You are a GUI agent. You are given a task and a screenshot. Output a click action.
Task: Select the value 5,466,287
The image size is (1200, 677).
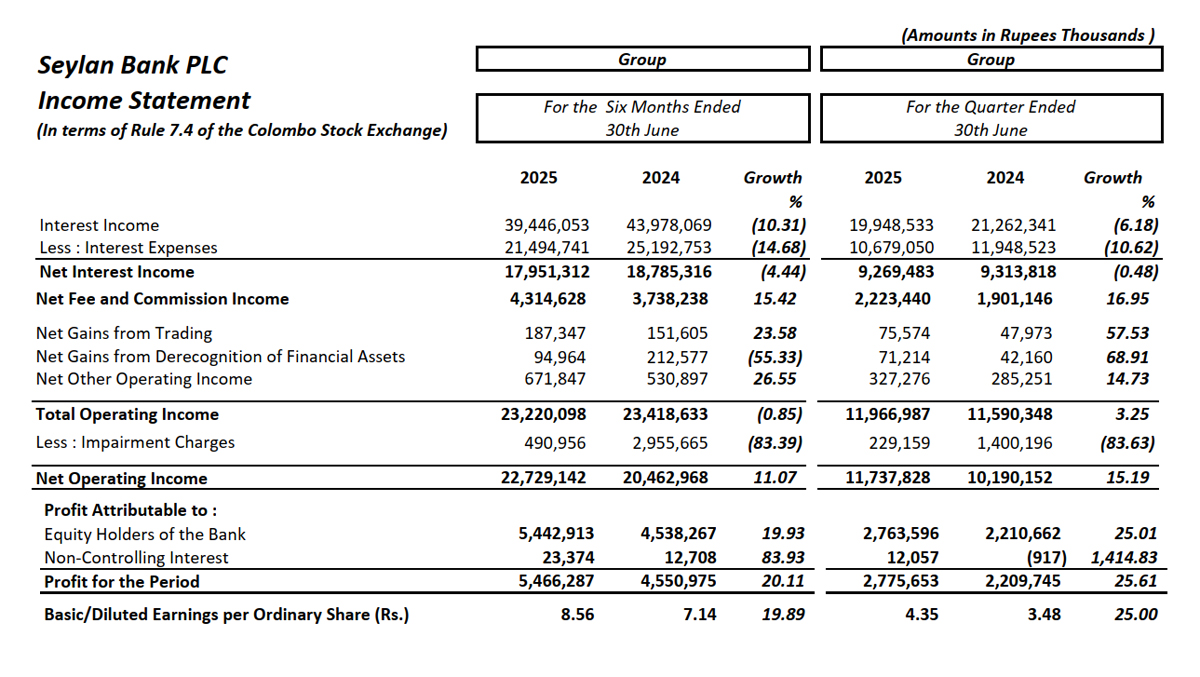pos(556,581)
